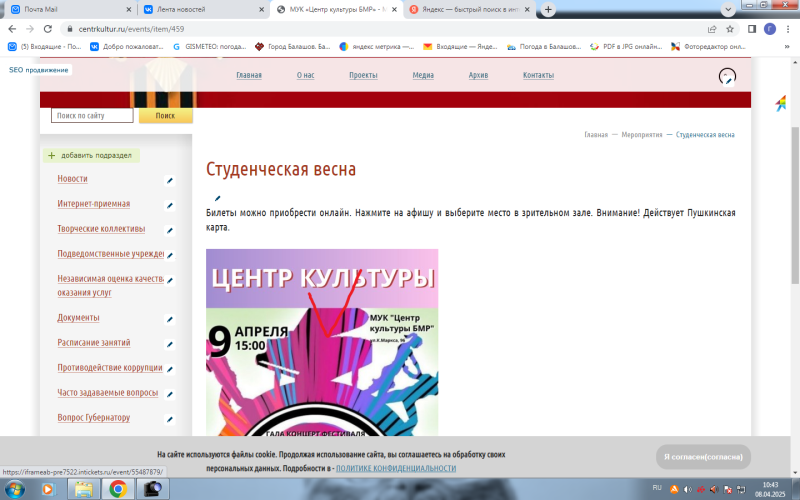Open PDF в JPG онлайн bookmark
The image size is (800, 500).
626,46
